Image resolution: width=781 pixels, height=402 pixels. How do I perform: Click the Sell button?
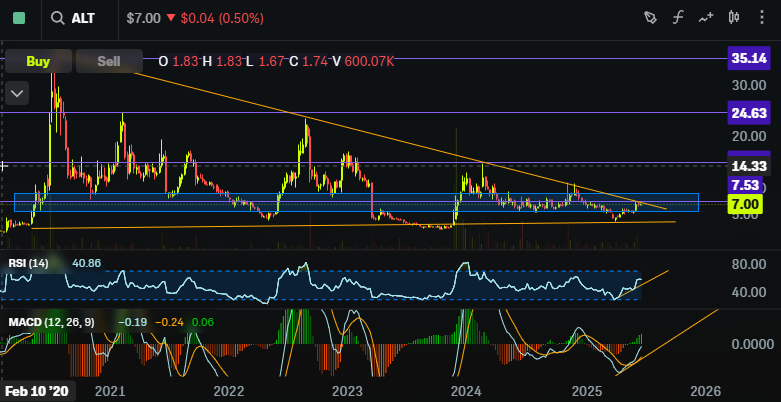click(x=109, y=61)
